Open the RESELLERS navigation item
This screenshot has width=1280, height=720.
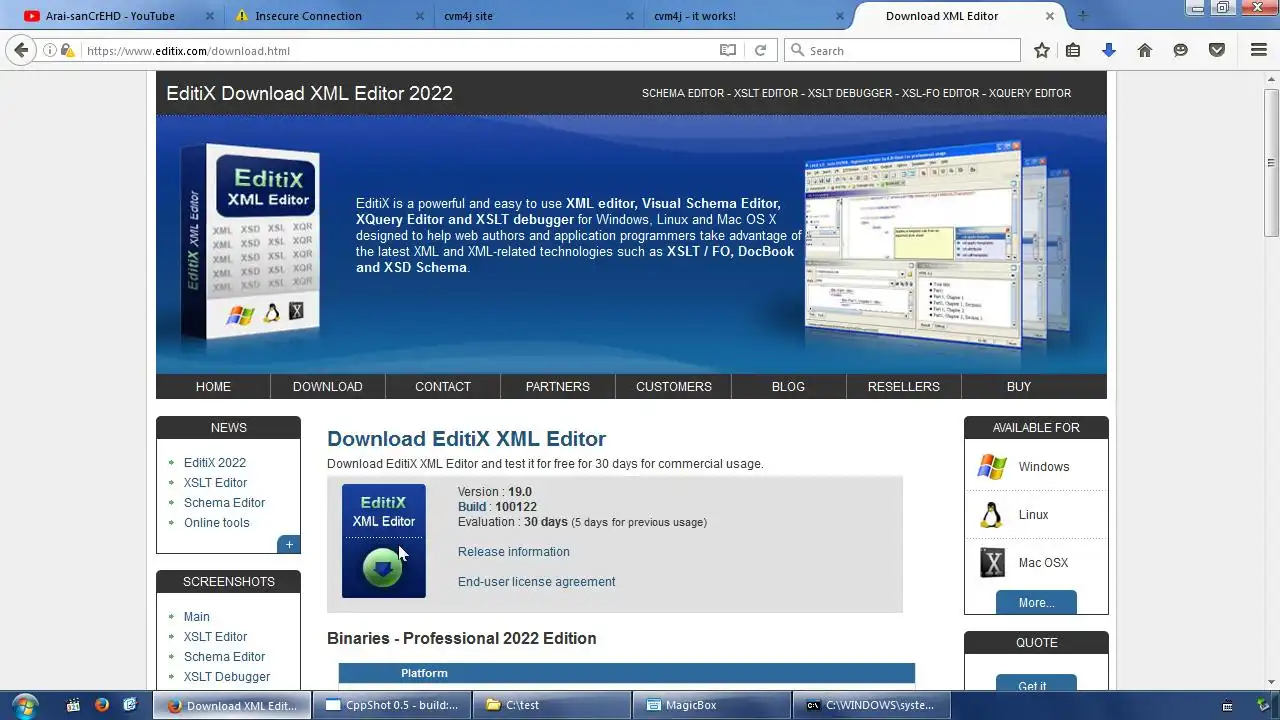[904, 386]
